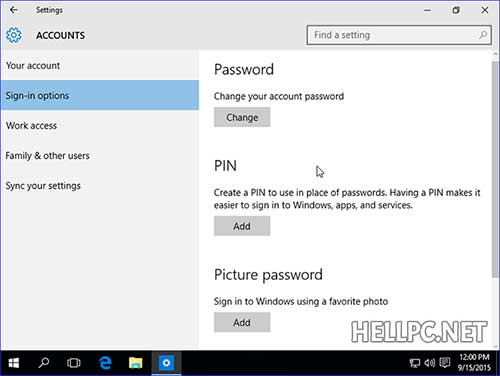
Task: Click text 'Change your account password'
Action: tap(279, 97)
